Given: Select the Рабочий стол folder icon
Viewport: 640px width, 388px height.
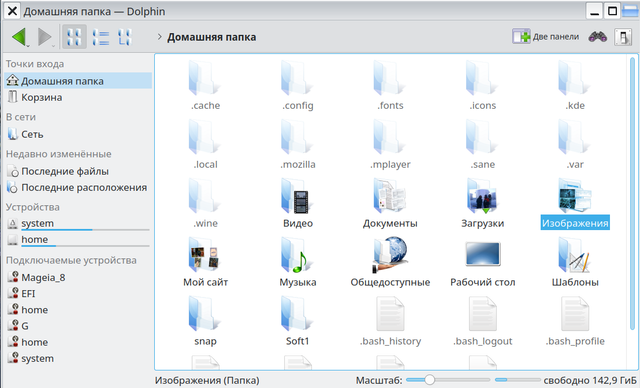Looking at the screenshot, I should [482, 254].
